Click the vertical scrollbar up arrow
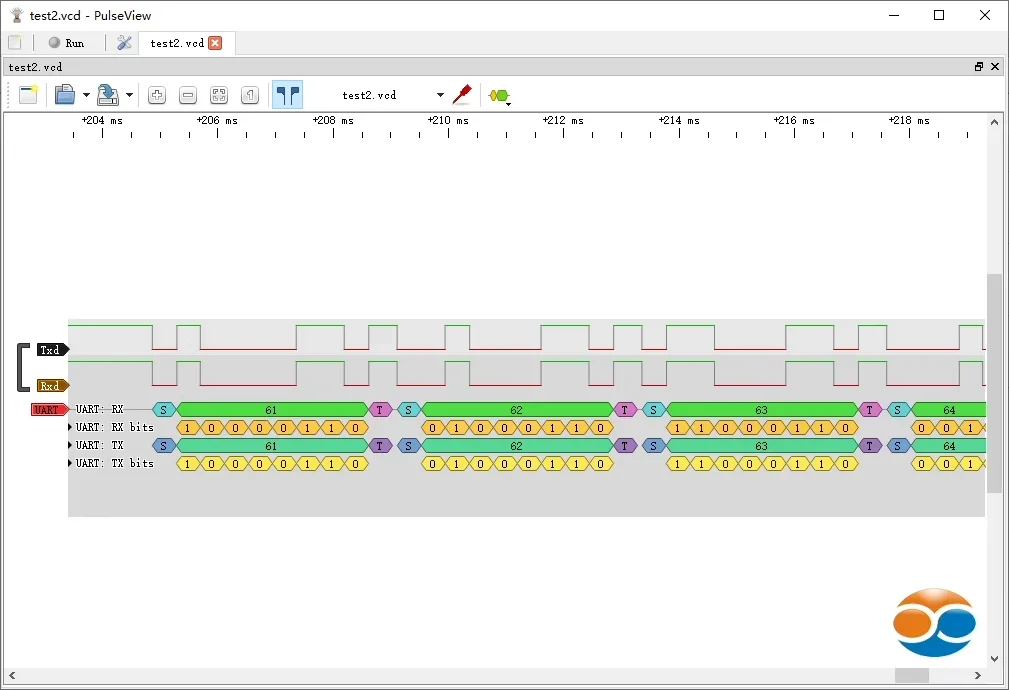Image resolution: width=1009 pixels, height=690 pixels. 994,122
